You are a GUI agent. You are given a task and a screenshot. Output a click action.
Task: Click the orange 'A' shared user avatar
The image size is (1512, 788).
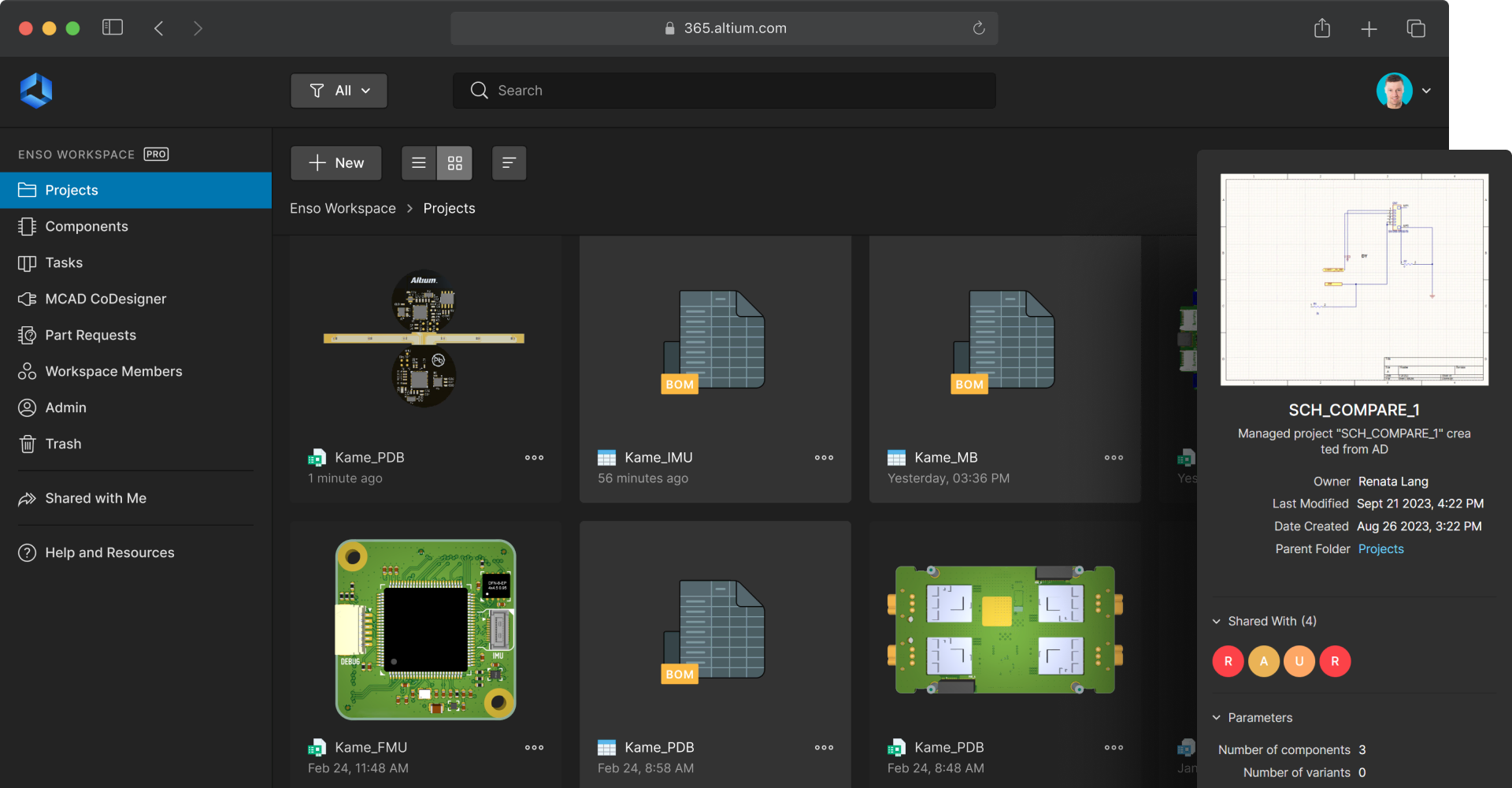tap(1263, 661)
